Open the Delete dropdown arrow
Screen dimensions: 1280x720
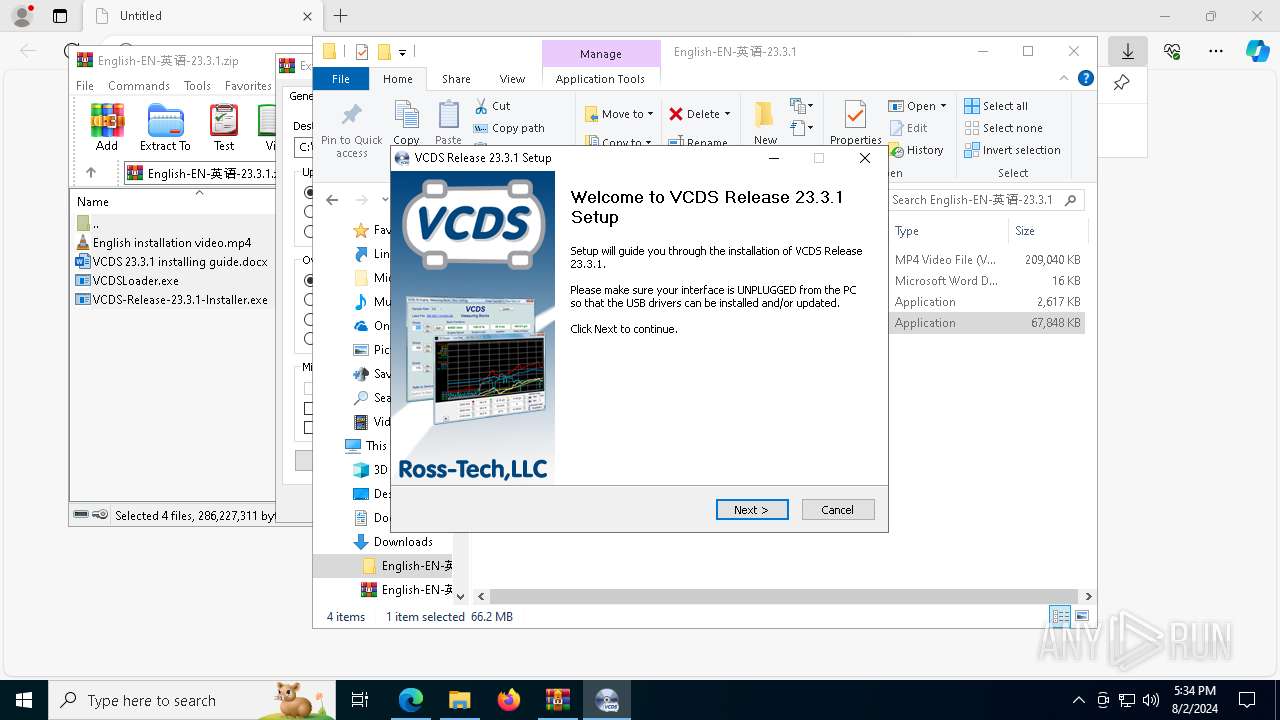click(x=727, y=114)
